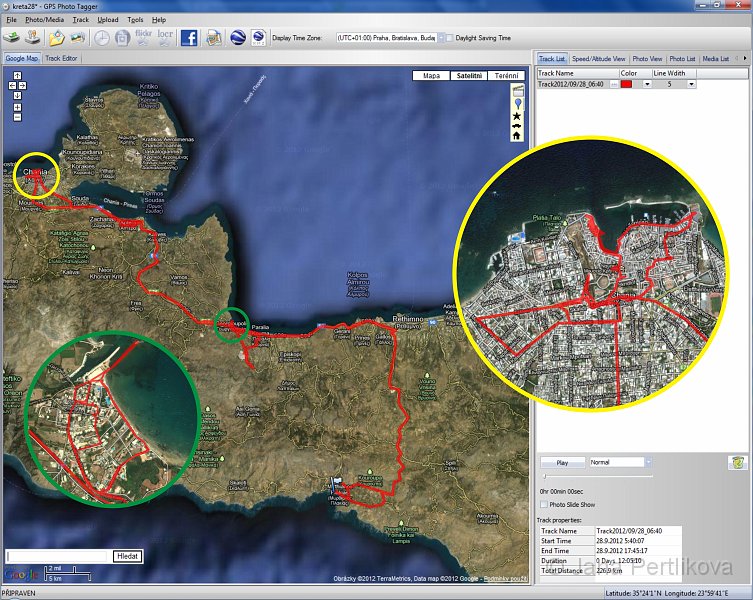
Task: Open the folder with map icon in toolbar
Action: 56,37
